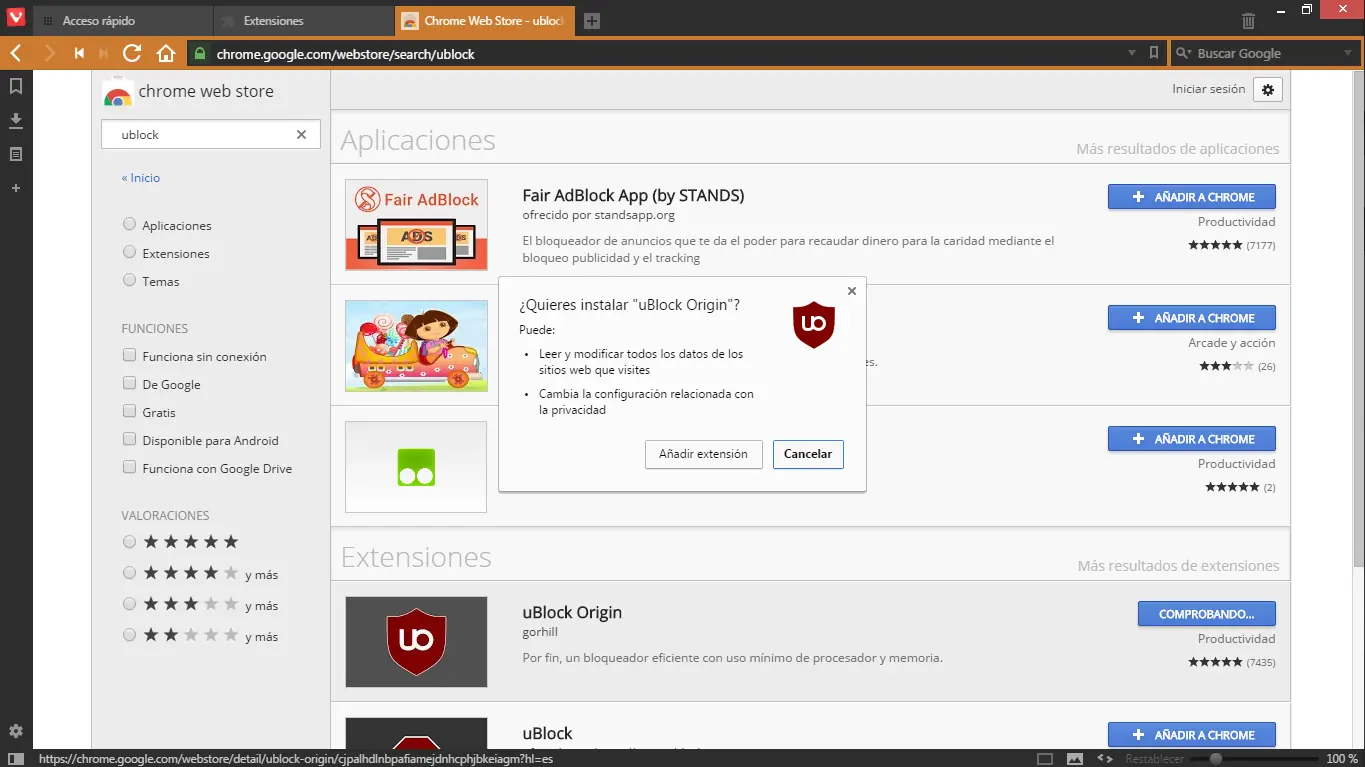Click Añadir extensión in dialog
The width and height of the screenshot is (1365, 767).
coord(703,454)
